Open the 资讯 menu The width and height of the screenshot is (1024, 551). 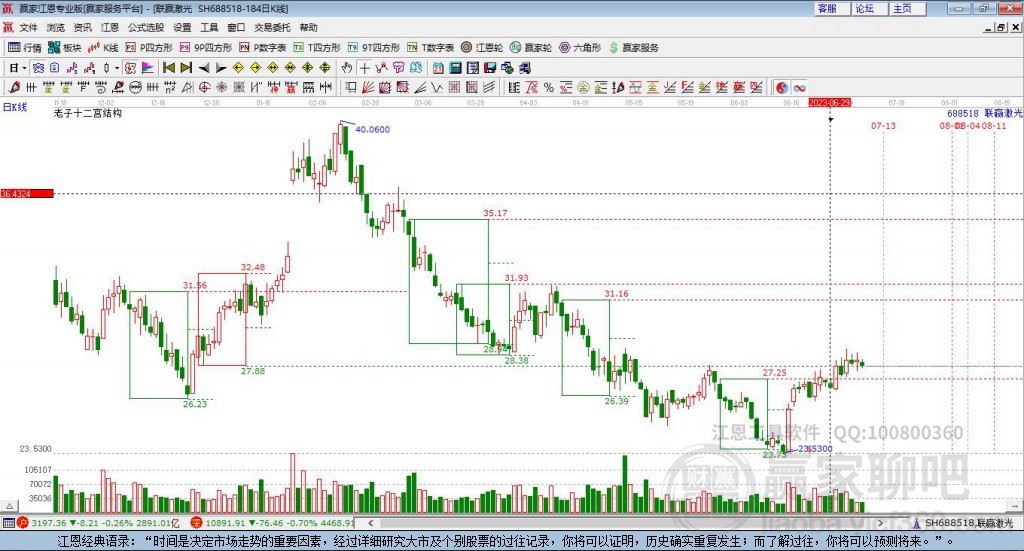click(82, 27)
